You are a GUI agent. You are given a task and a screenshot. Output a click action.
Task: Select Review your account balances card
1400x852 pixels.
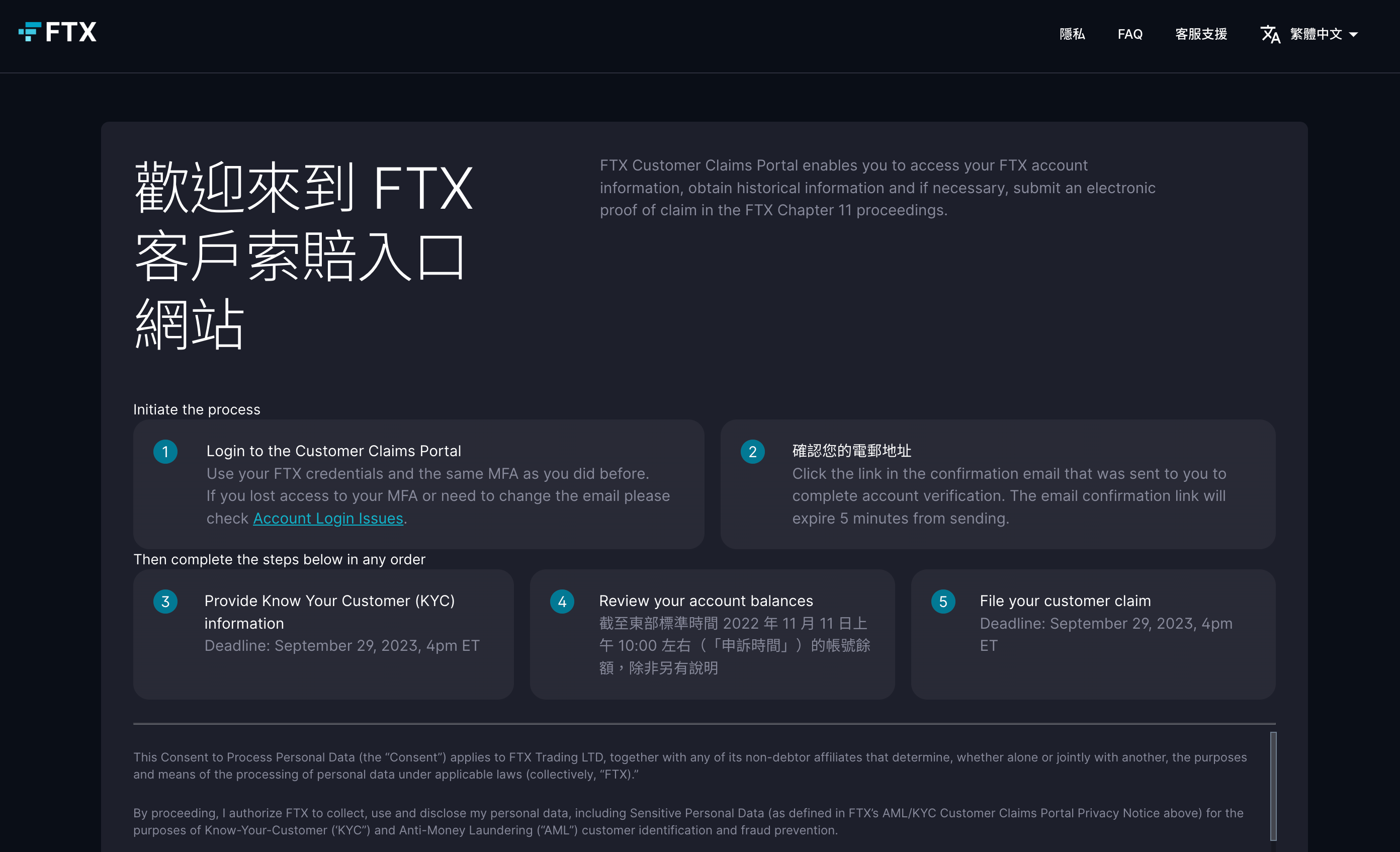tap(712, 634)
